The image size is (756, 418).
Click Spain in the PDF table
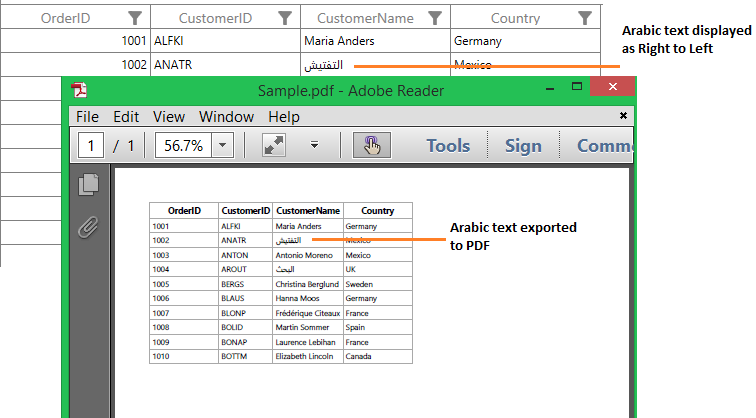[x=355, y=327]
